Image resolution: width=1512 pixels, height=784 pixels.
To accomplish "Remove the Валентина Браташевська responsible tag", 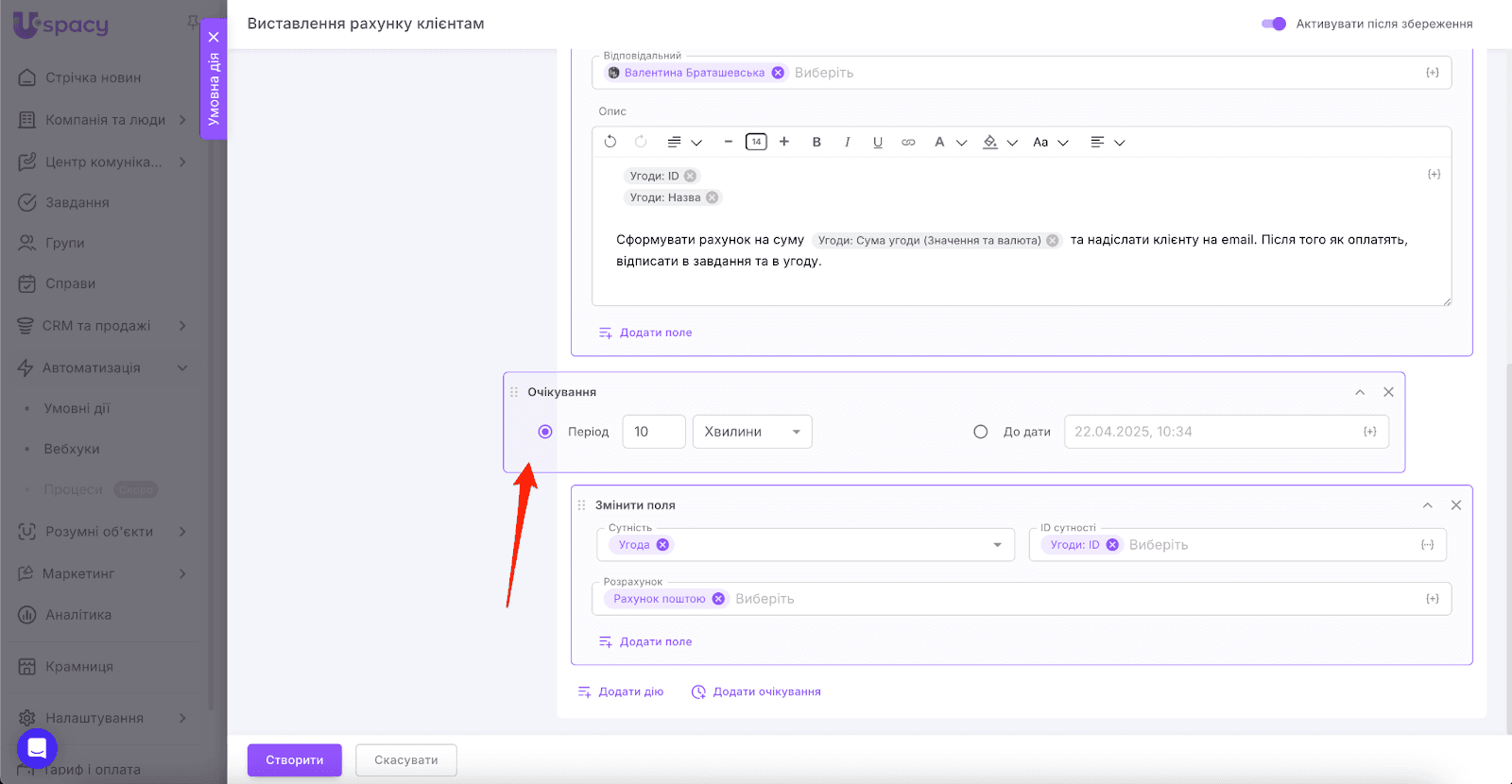I will 778,73.
